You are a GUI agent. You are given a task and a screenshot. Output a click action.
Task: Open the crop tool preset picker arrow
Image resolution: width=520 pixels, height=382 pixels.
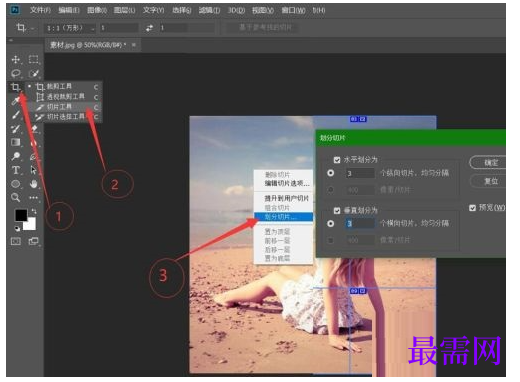33,29
